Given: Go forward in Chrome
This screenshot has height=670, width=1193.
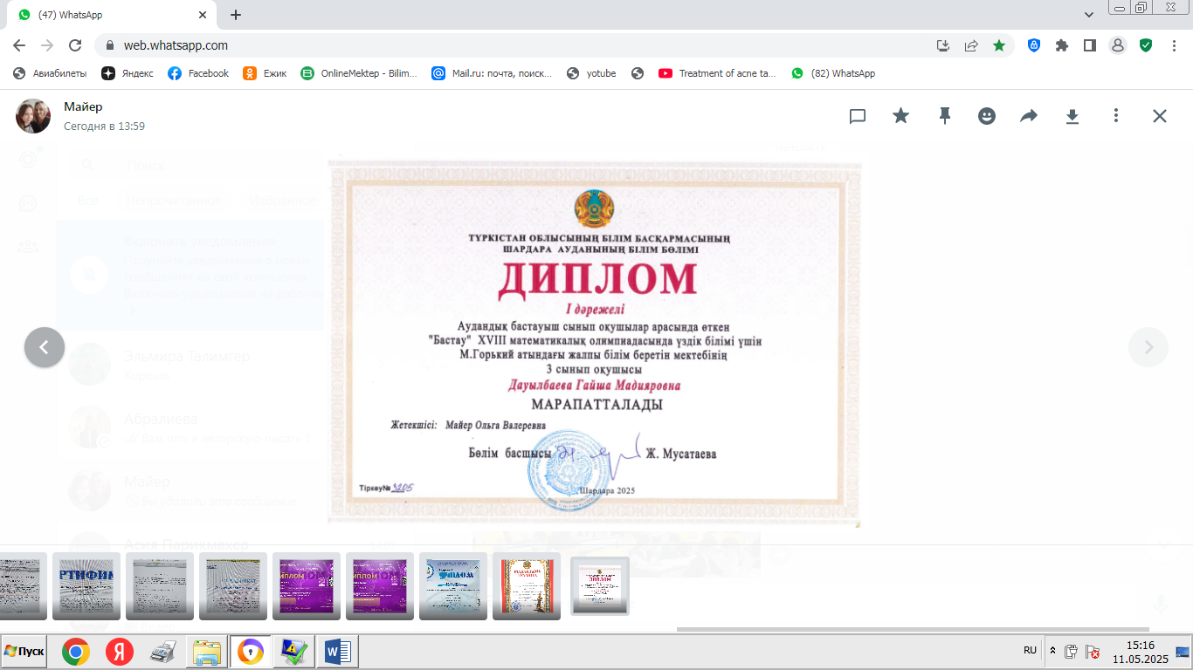Looking at the screenshot, I should point(47,46).
